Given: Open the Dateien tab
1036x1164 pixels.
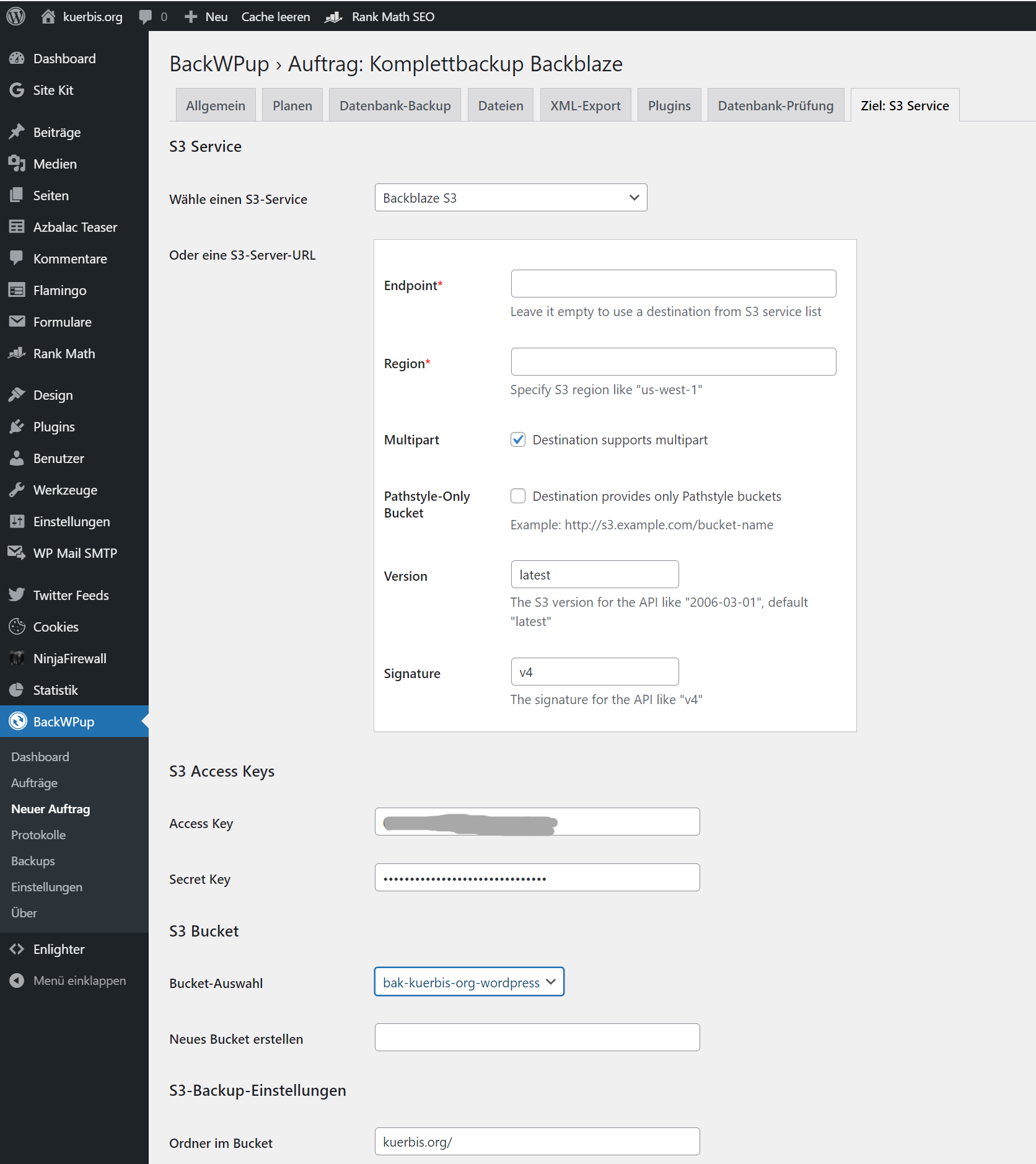Looking at the screenshot, I should (x=501, y=105).
